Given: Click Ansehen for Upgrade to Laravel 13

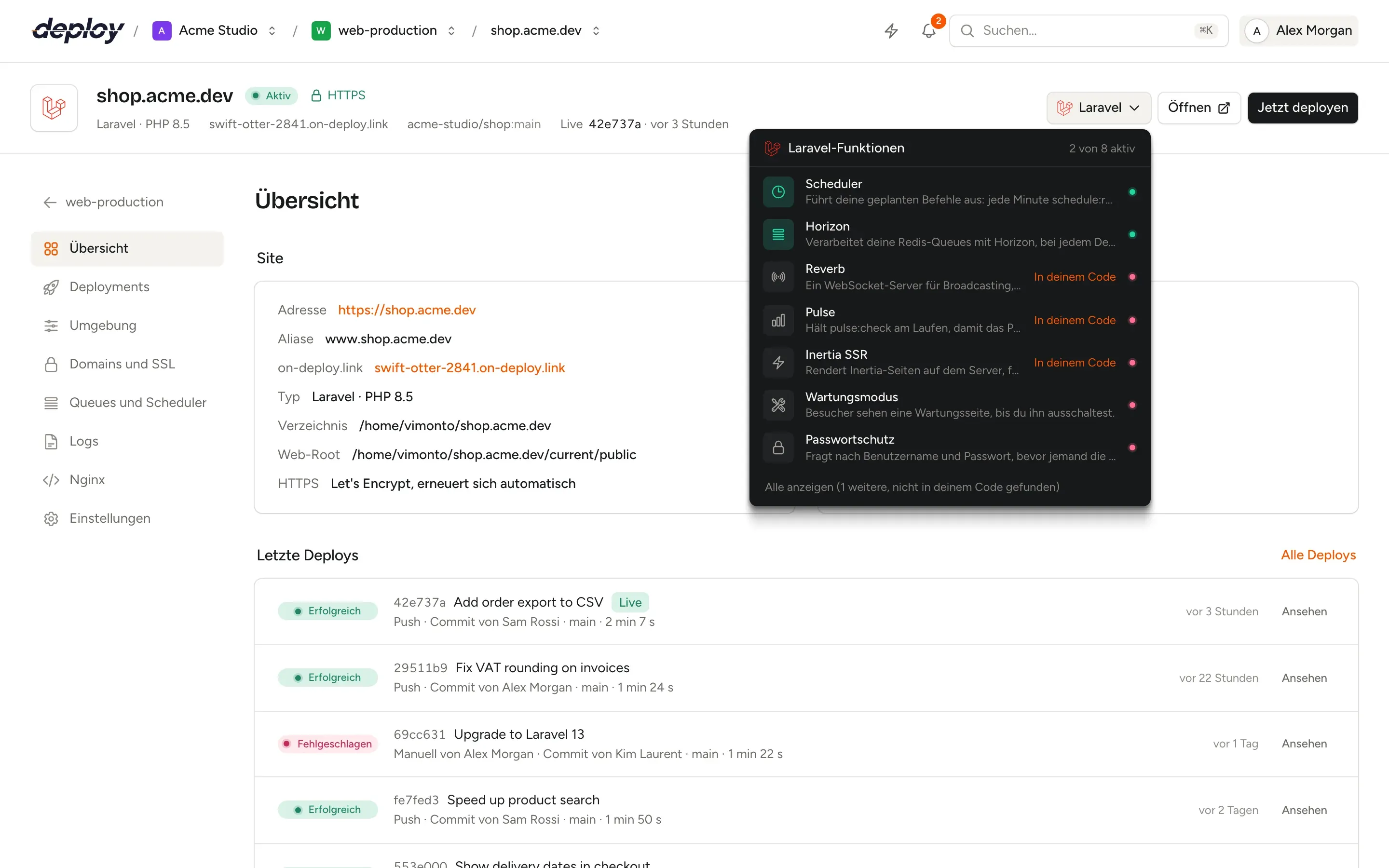Looking at the screenshot, I should pos(1304,744).
